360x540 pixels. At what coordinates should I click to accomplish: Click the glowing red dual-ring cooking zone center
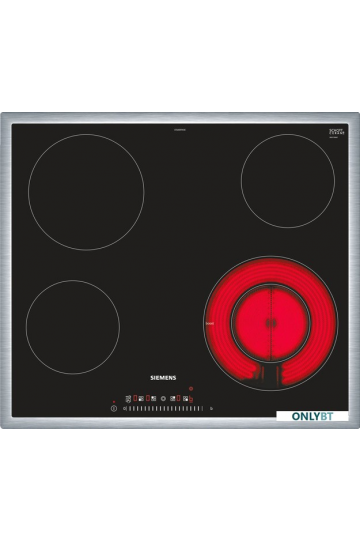(271, 323)
